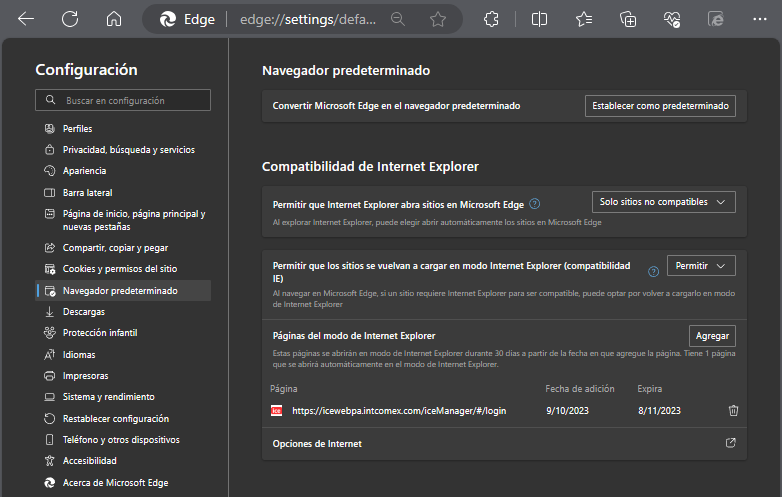This screenshot has height=497, width=782.
Task: Click the ice favicon of the page entry
Action: (276, 411)
